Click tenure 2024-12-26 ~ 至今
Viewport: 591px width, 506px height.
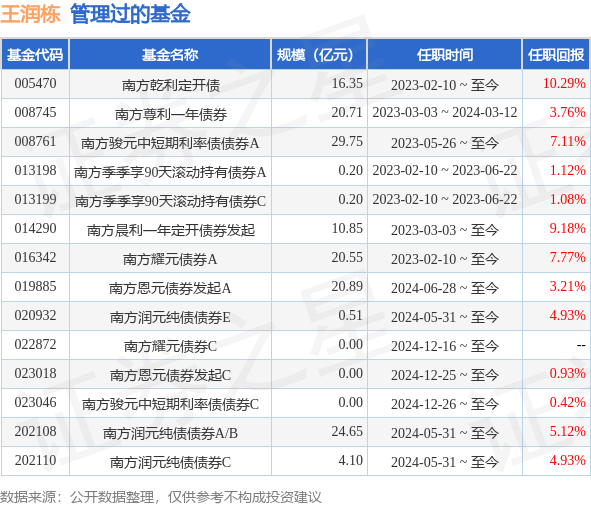coord(445,405)
